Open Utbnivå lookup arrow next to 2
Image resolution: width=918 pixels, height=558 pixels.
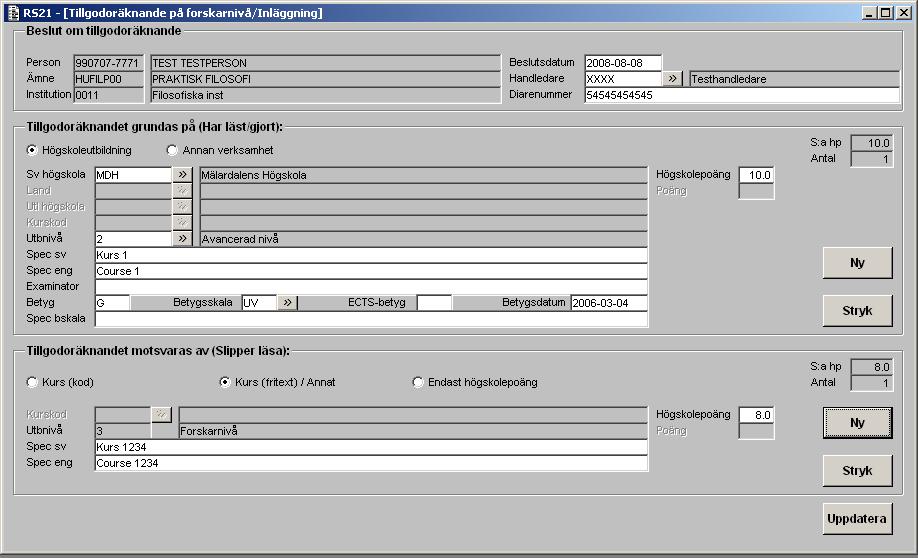click(x=182, y=238)
